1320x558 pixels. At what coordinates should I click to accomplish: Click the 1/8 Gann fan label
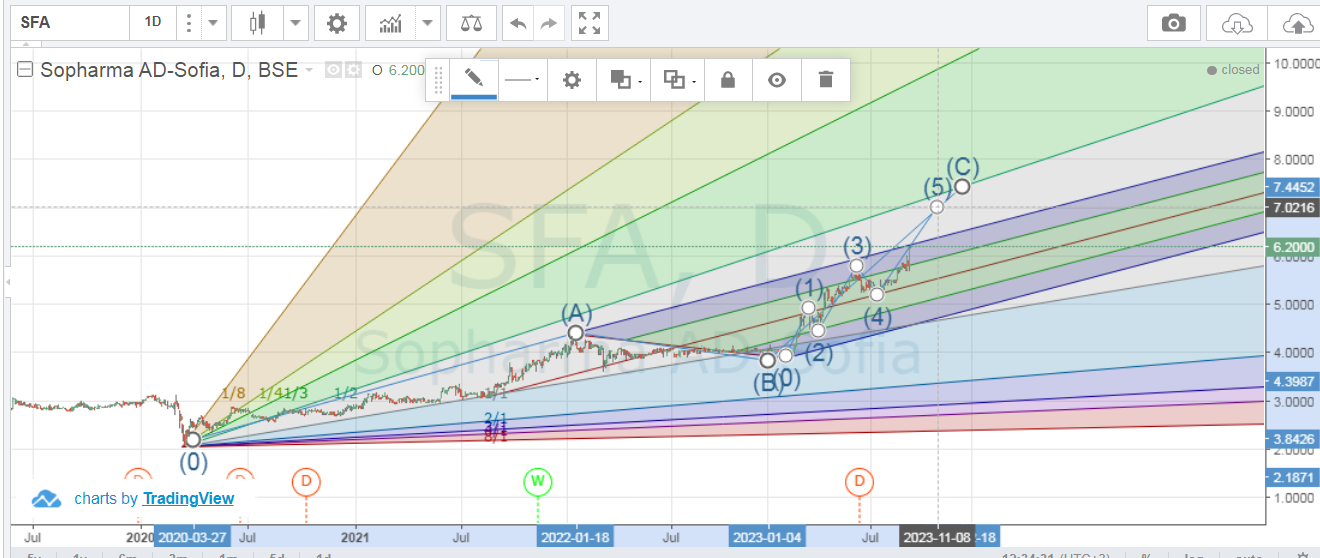tap(233, 394)
